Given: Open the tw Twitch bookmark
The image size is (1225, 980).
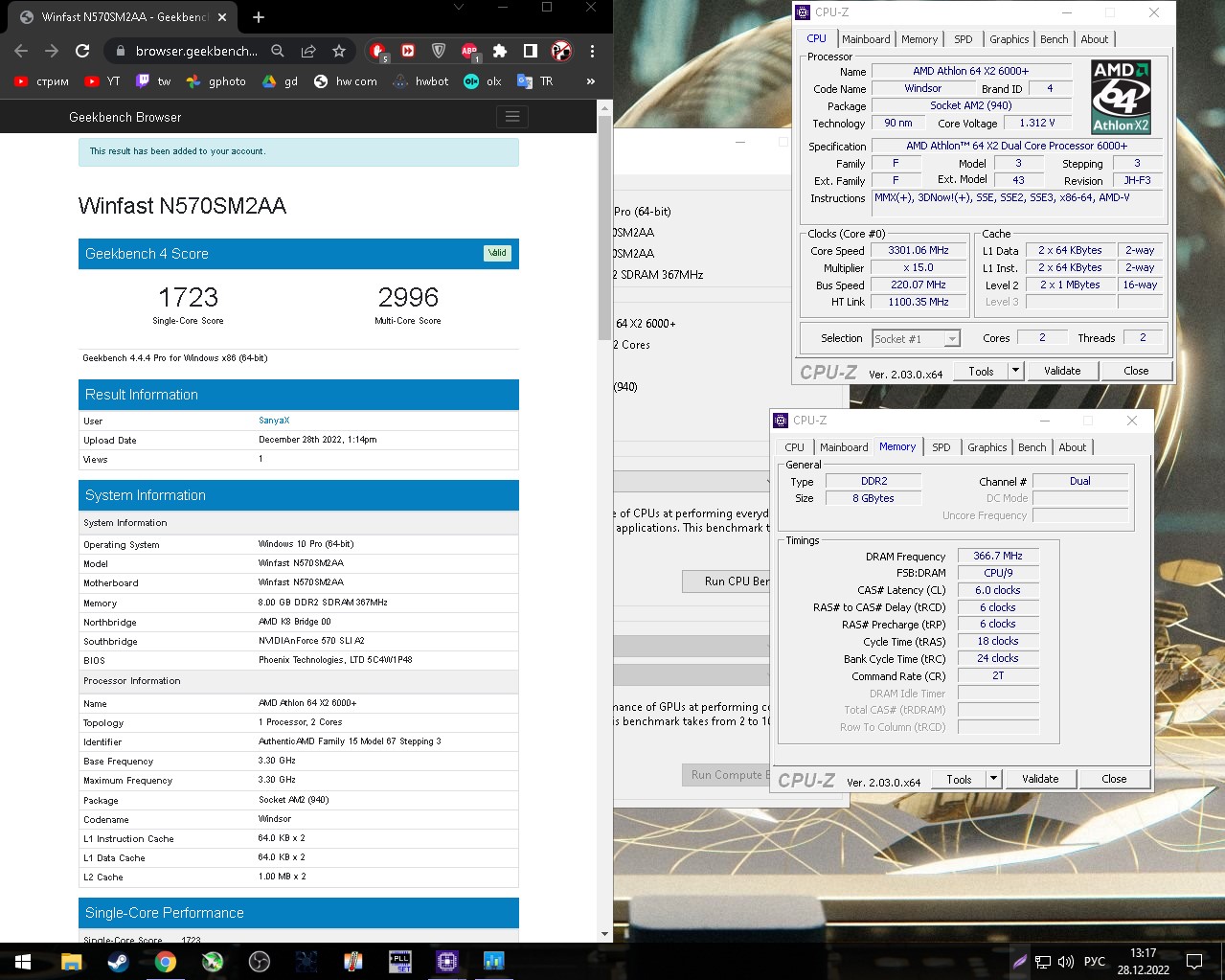Looking at the screenshot, I should click(153, 81).
